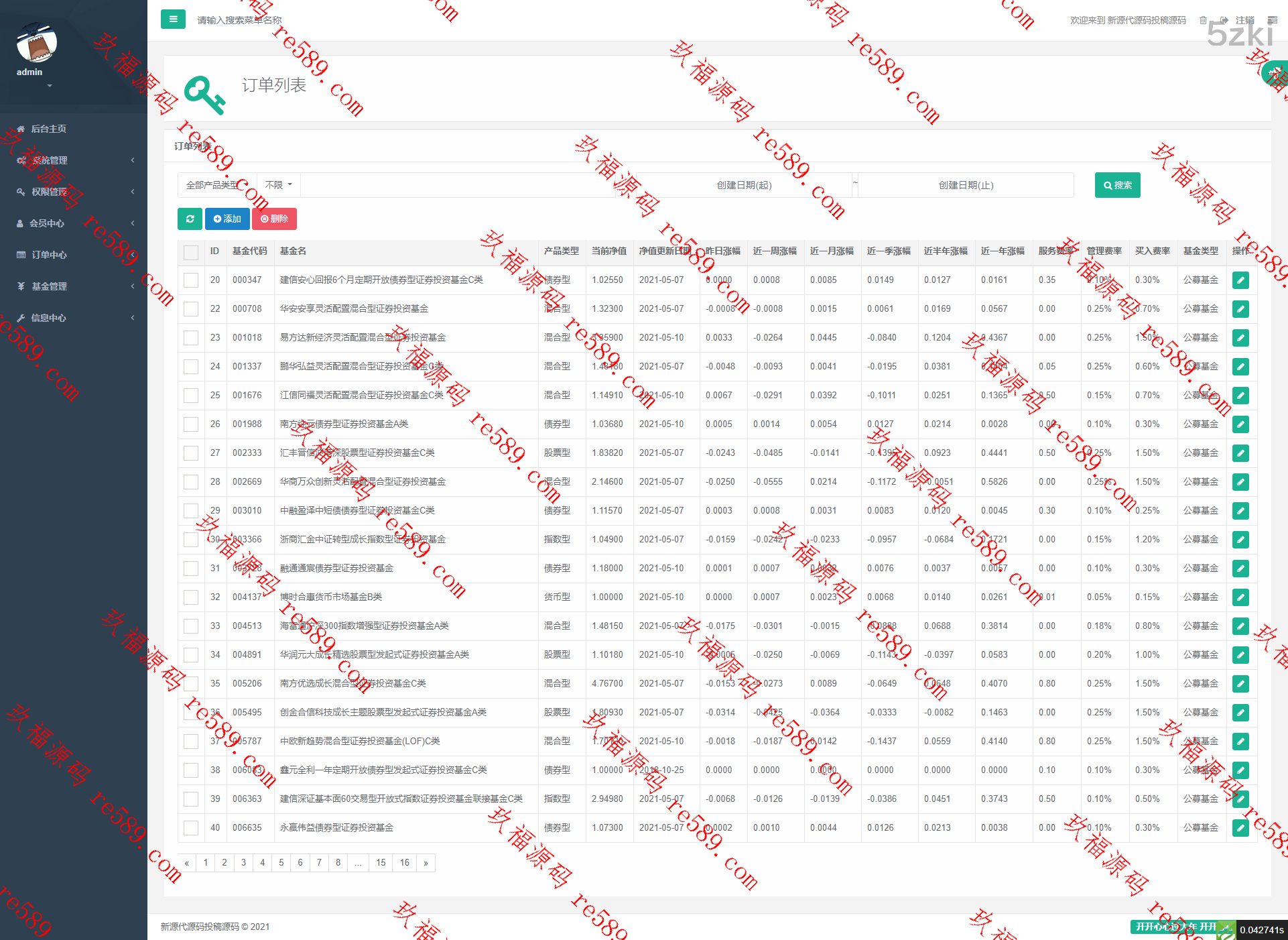The height and width of the screenshot is (940, 1288).
Task: Click the 后台主页 home icon in sidebar
Action: [21, 129]
